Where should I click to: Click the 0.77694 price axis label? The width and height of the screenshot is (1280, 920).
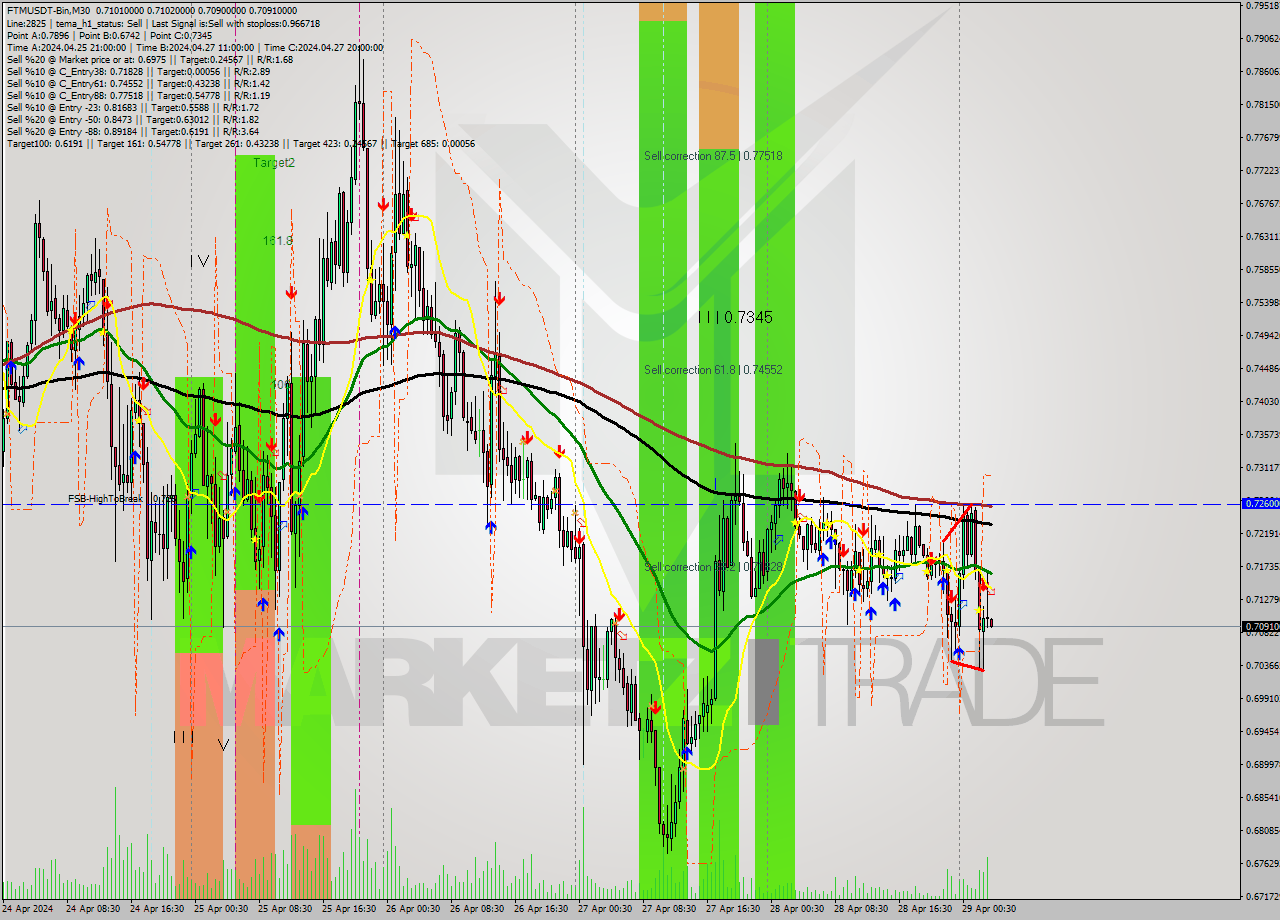tap(1262, 137)
